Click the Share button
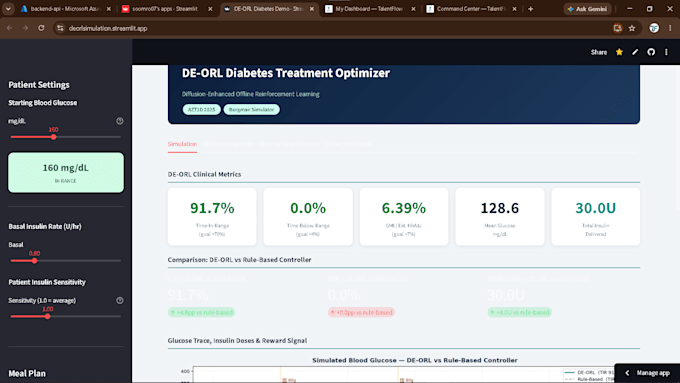Screen dimensions: 680x383 598,52
